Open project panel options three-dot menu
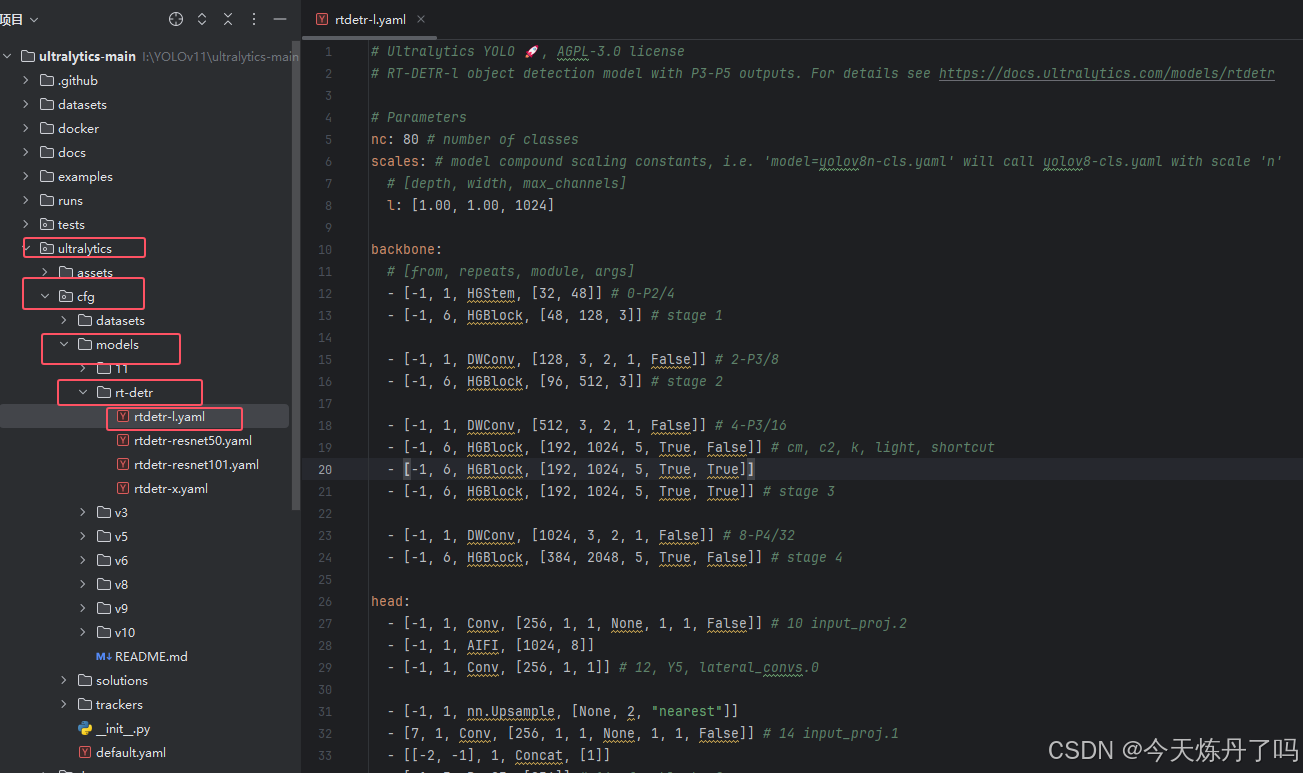The image size is (1303, 773). point(254,19)
